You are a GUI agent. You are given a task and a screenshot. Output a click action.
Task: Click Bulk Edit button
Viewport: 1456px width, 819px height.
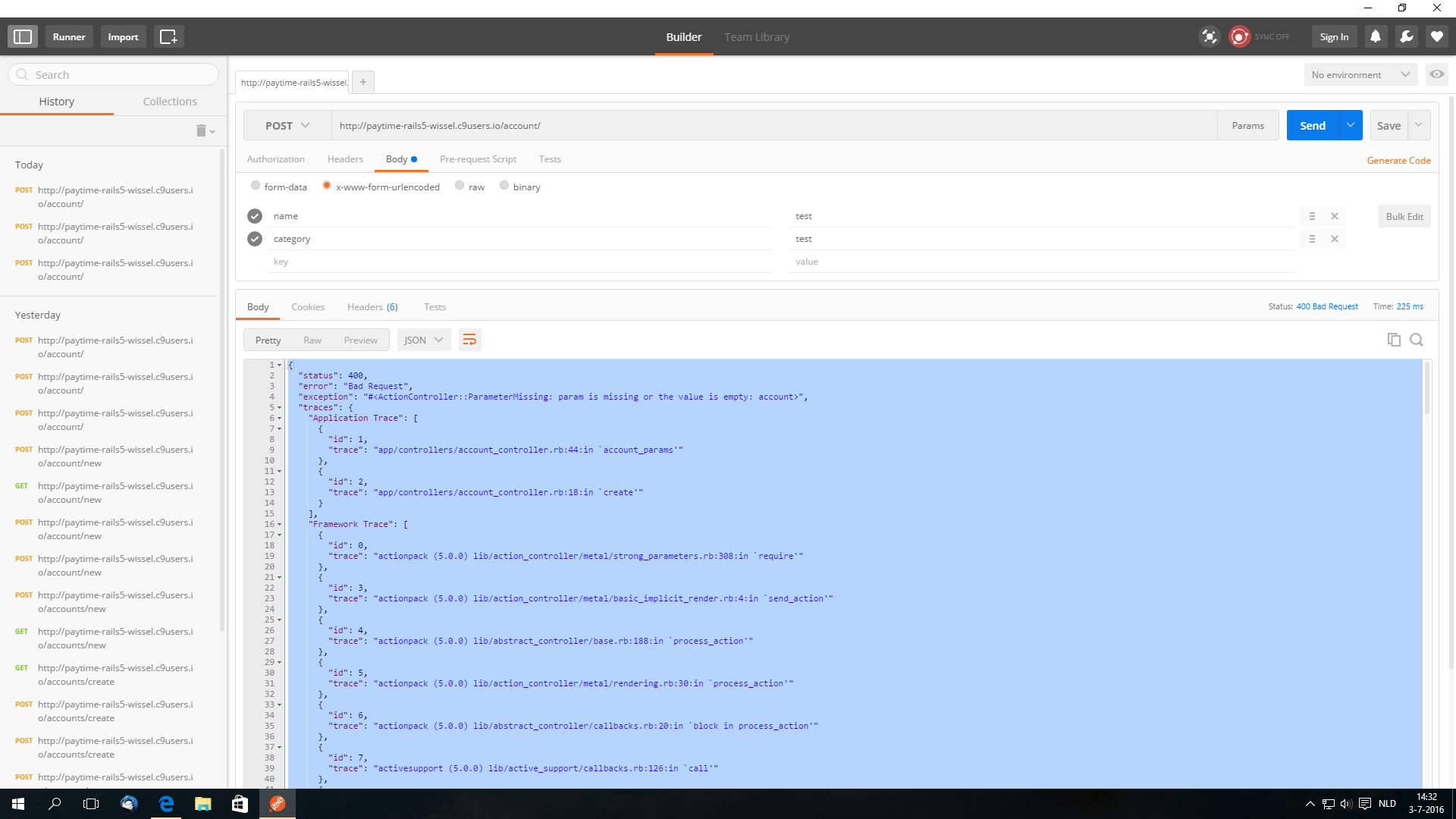(x=1404, y=216)
